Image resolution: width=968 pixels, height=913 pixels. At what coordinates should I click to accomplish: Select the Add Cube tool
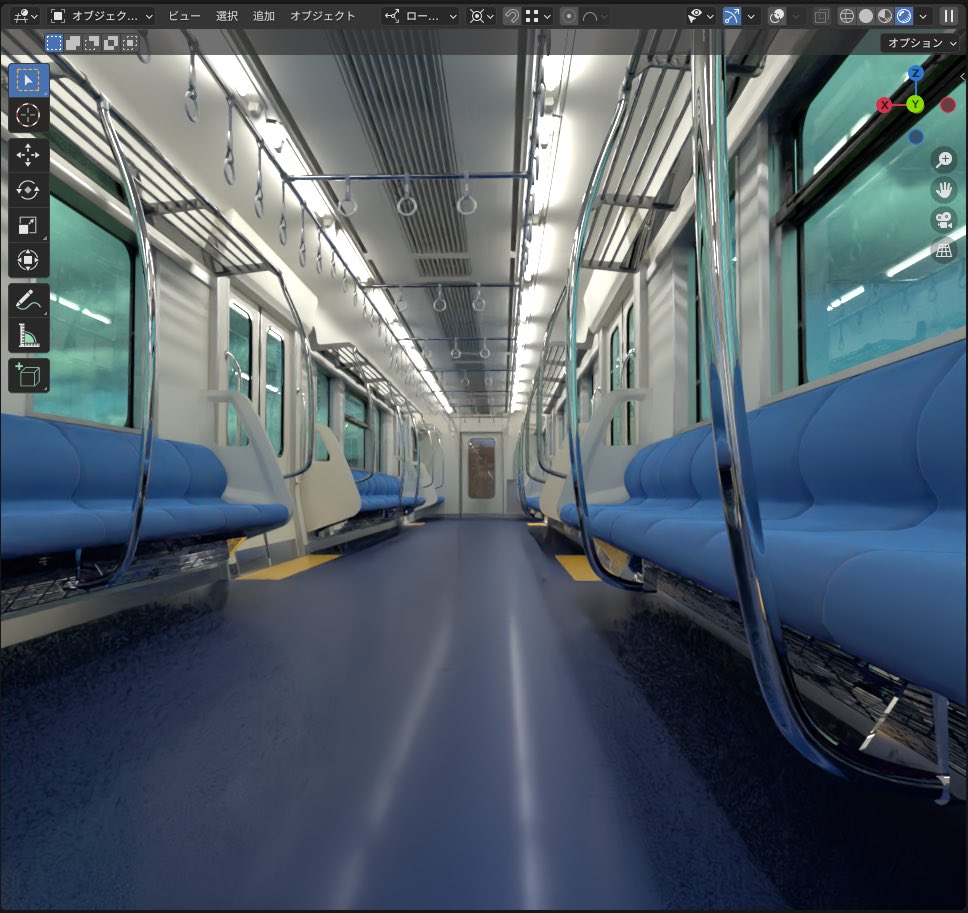[28, 375]
